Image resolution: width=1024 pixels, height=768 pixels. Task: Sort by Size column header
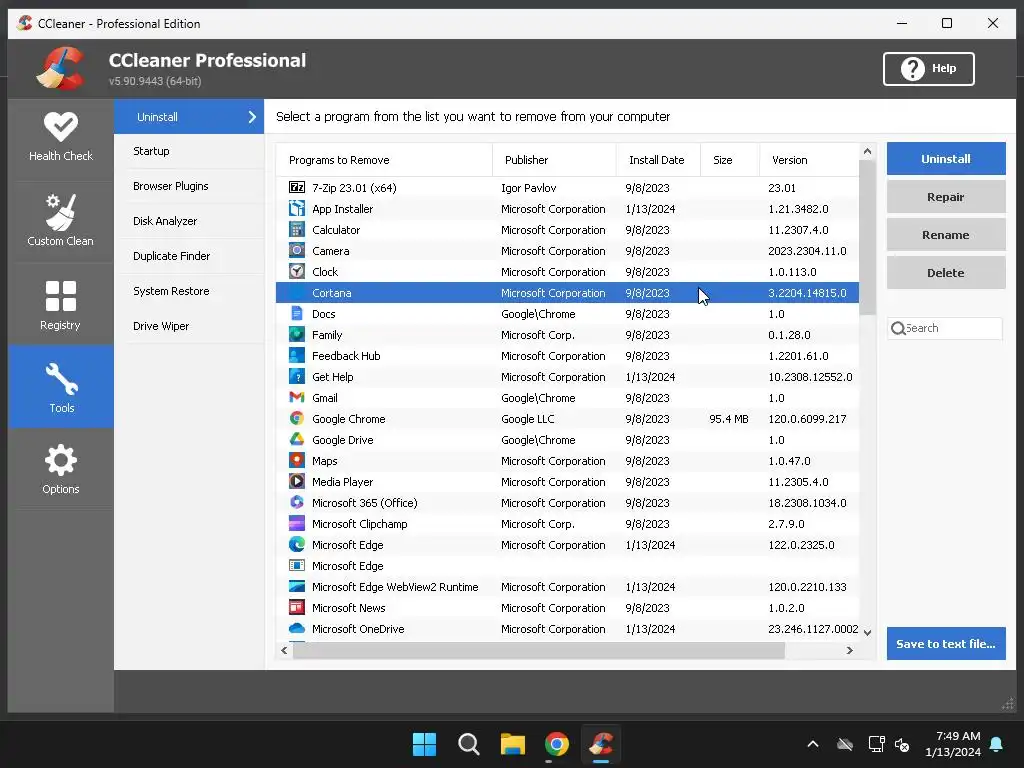pyautogui.click(x=729, y=160)
